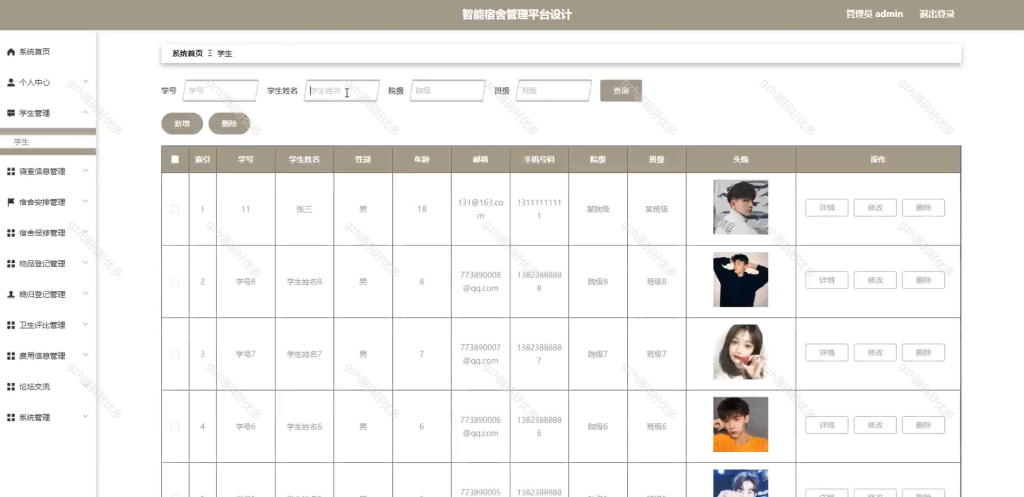The image size is (1024, 497).
Task: Click the grid icon beside 论坛交流
Action: point(10,387)
